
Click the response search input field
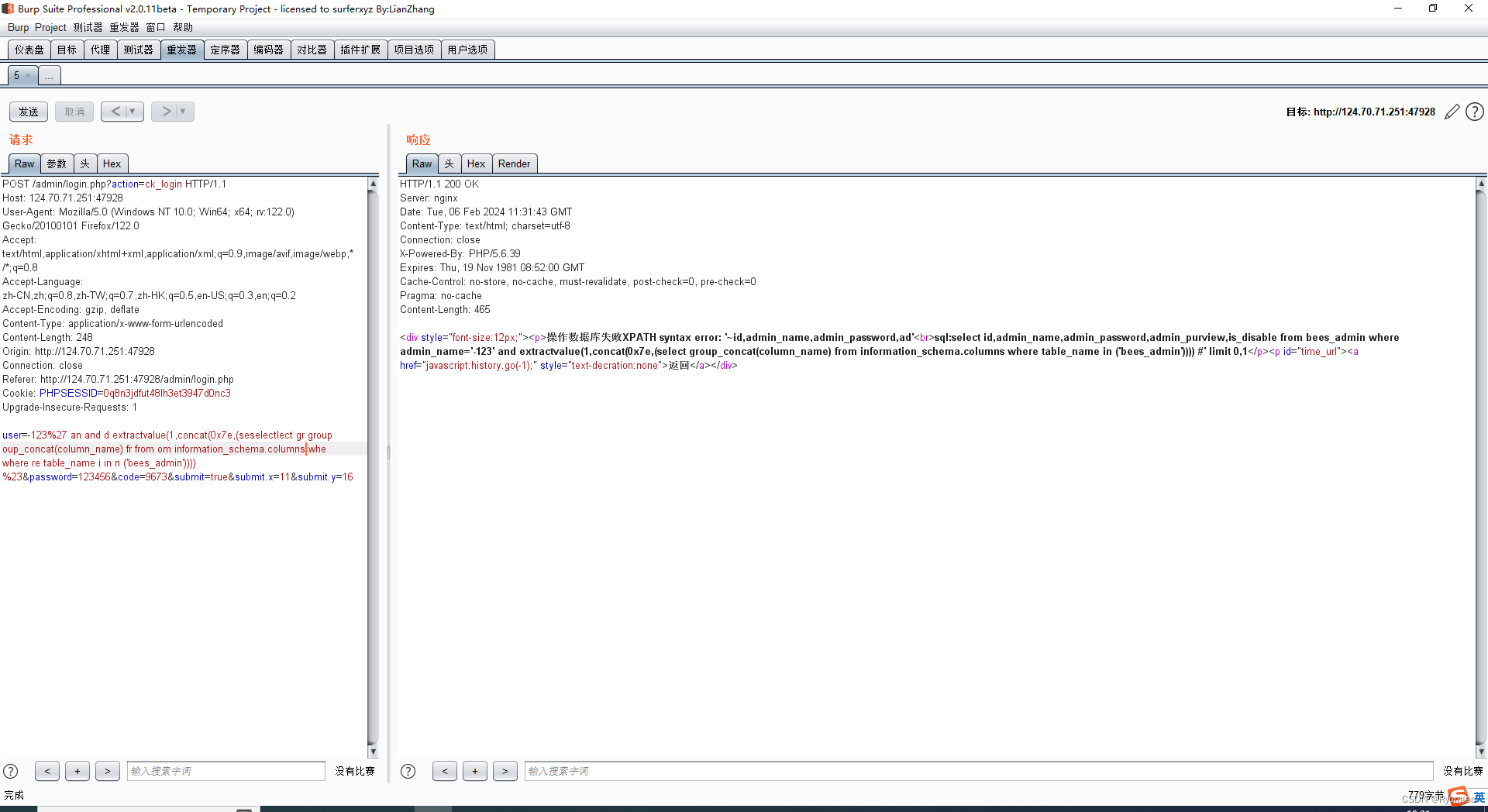coord(979,771)
